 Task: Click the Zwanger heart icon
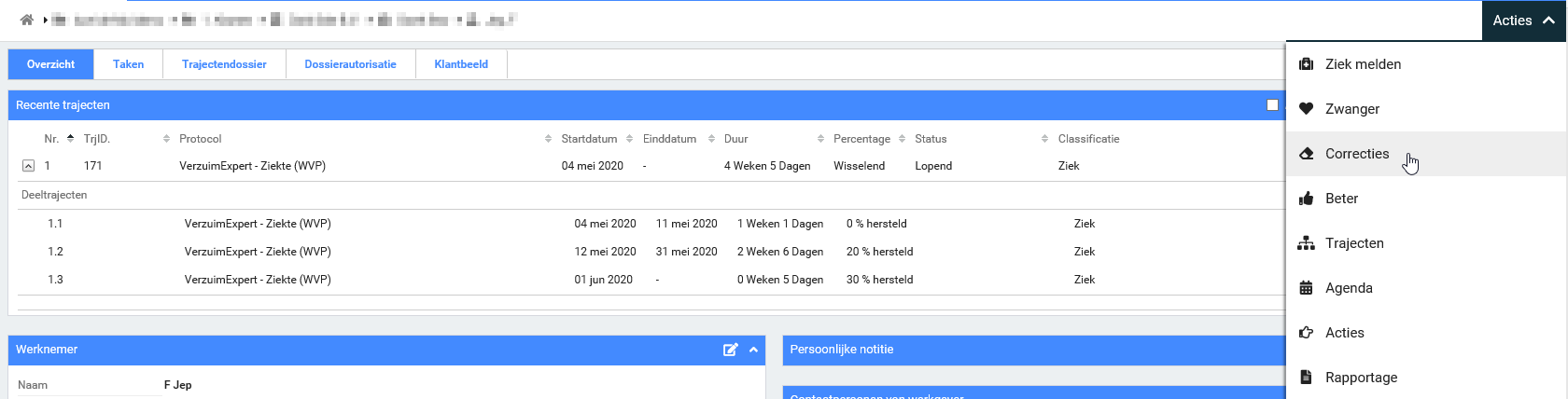click(1306, 109)
